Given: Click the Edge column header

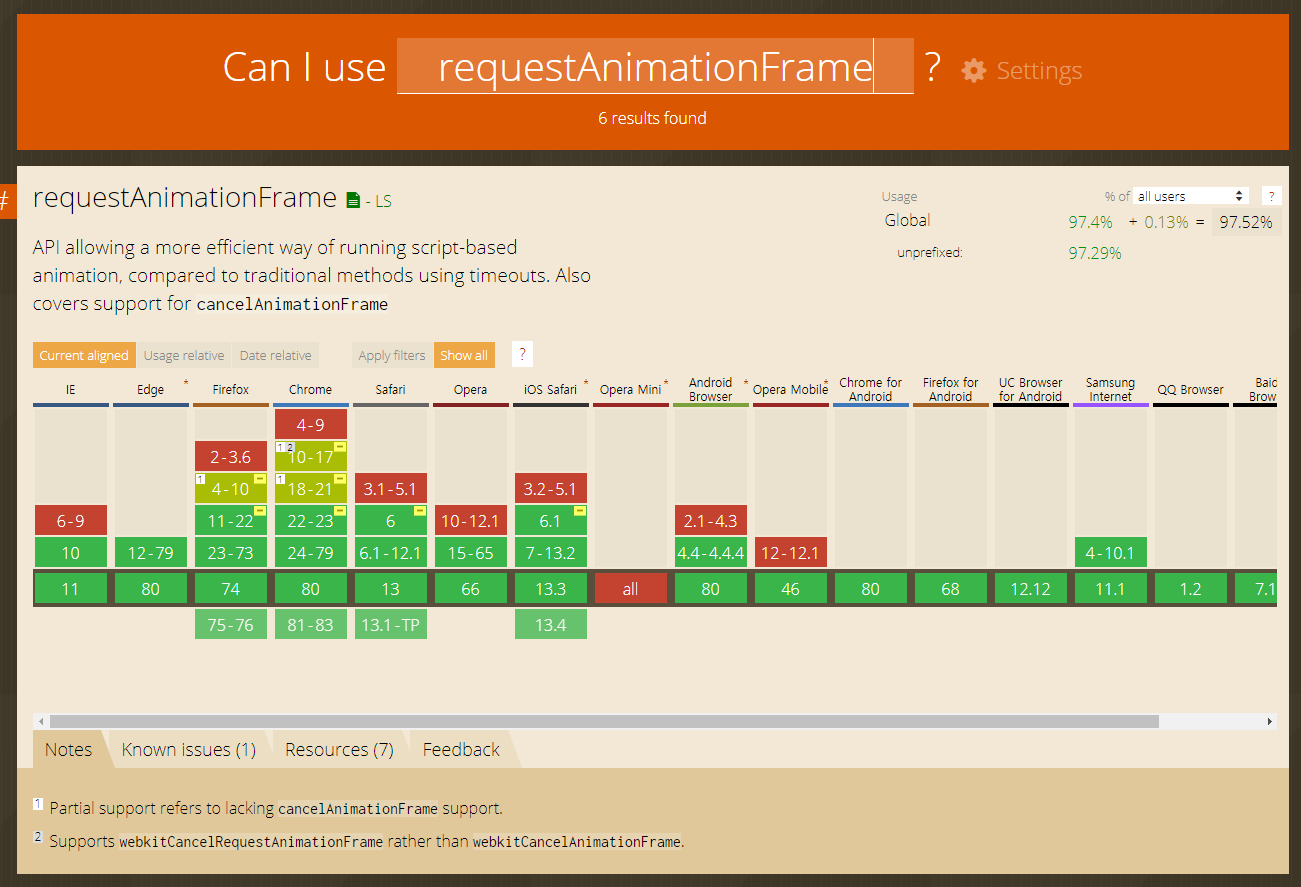Looking at the screenshot, I should (x=150, y=390).
